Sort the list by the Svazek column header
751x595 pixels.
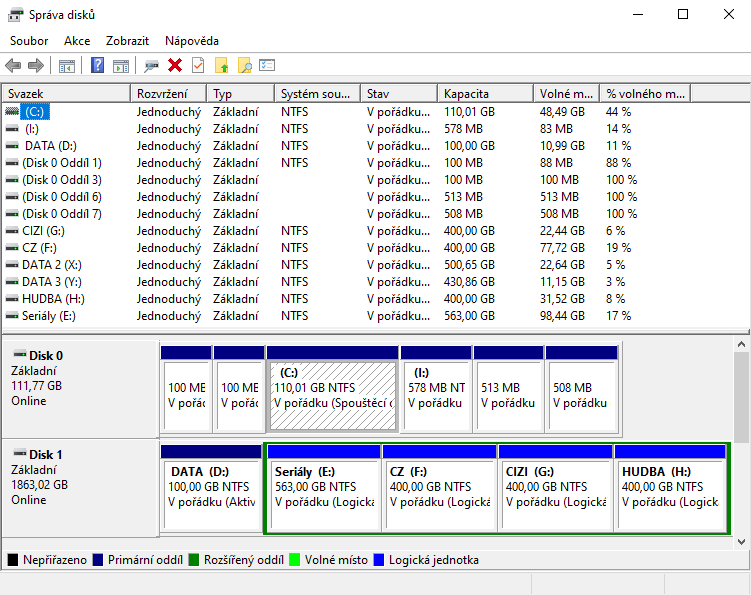65,93
